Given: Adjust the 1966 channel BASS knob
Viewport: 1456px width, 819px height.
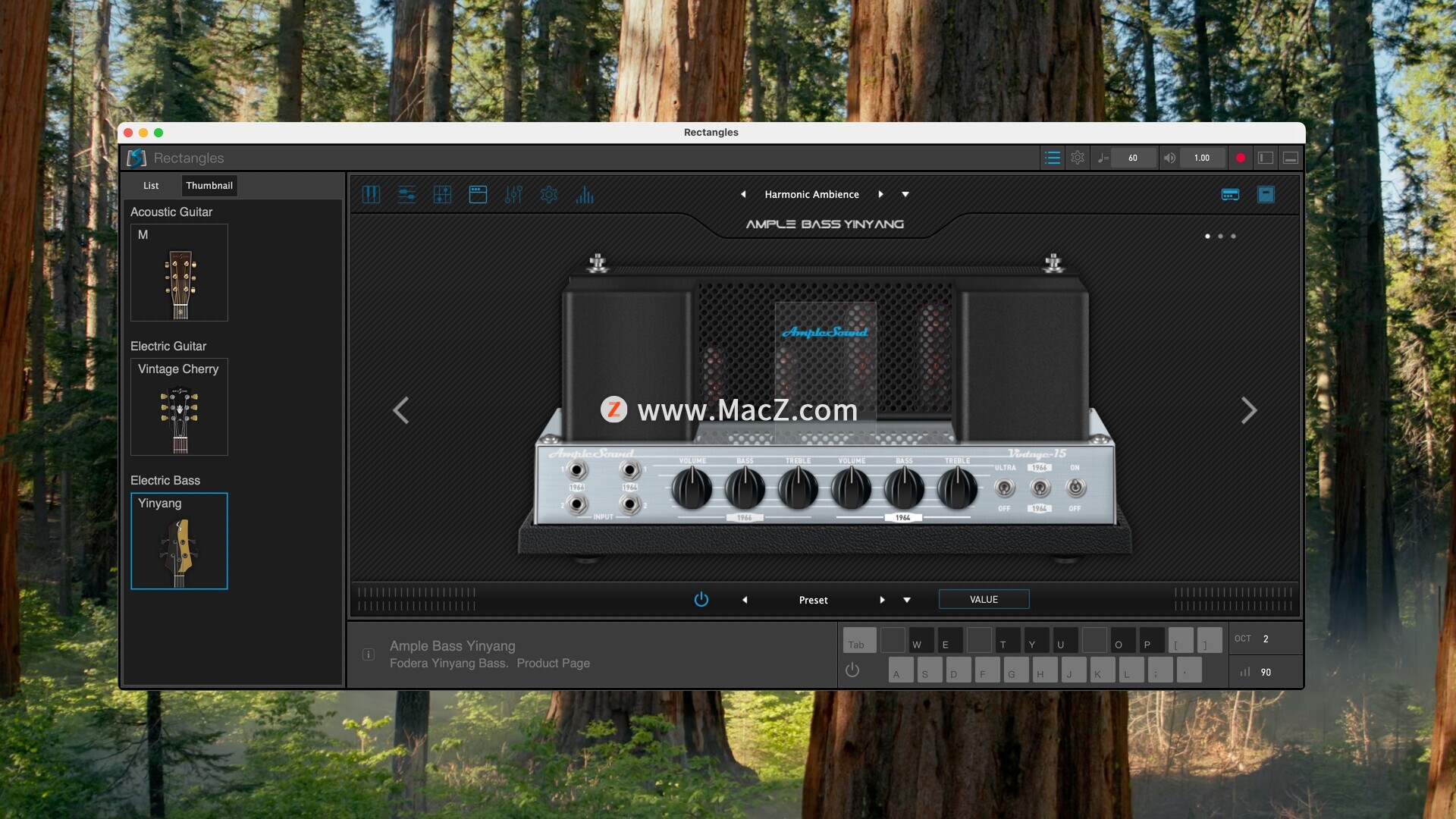Looking at the screenshot, I should 745,488.
